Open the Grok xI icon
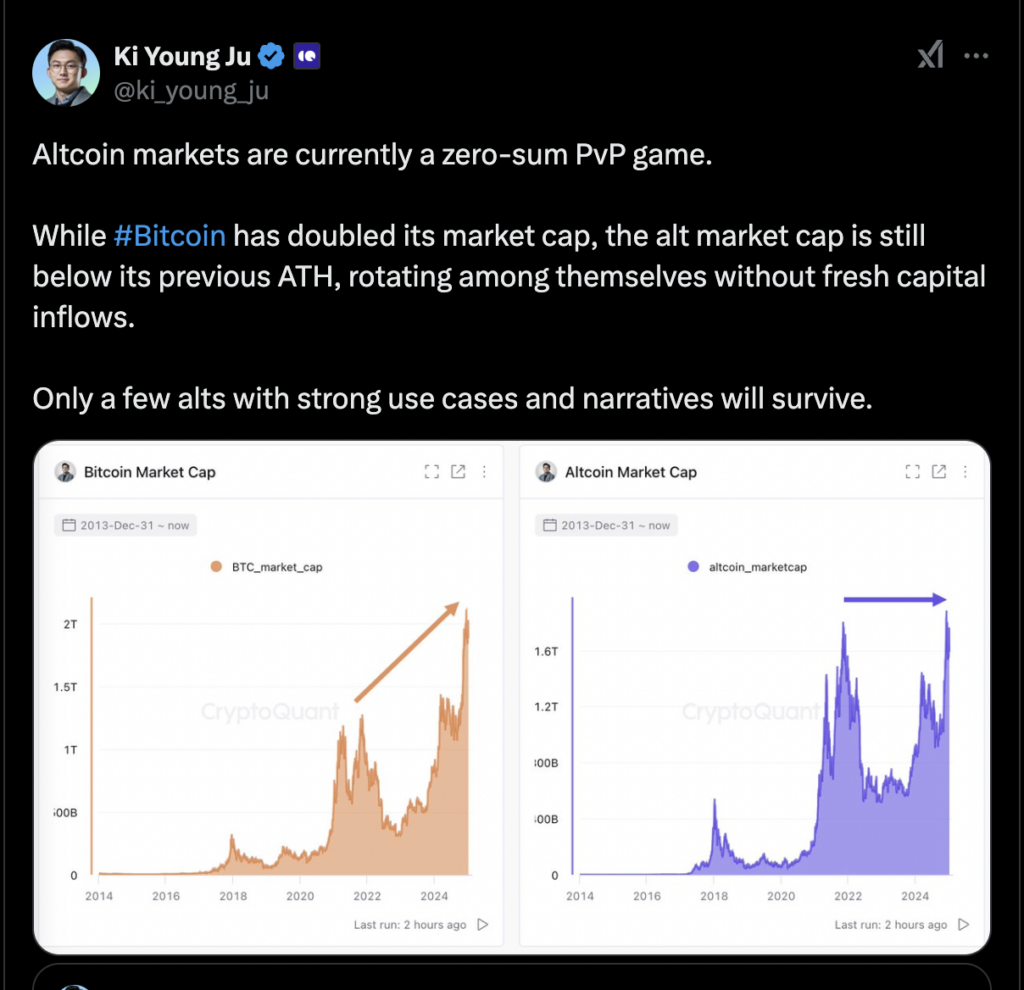 (x=931, y=55)
